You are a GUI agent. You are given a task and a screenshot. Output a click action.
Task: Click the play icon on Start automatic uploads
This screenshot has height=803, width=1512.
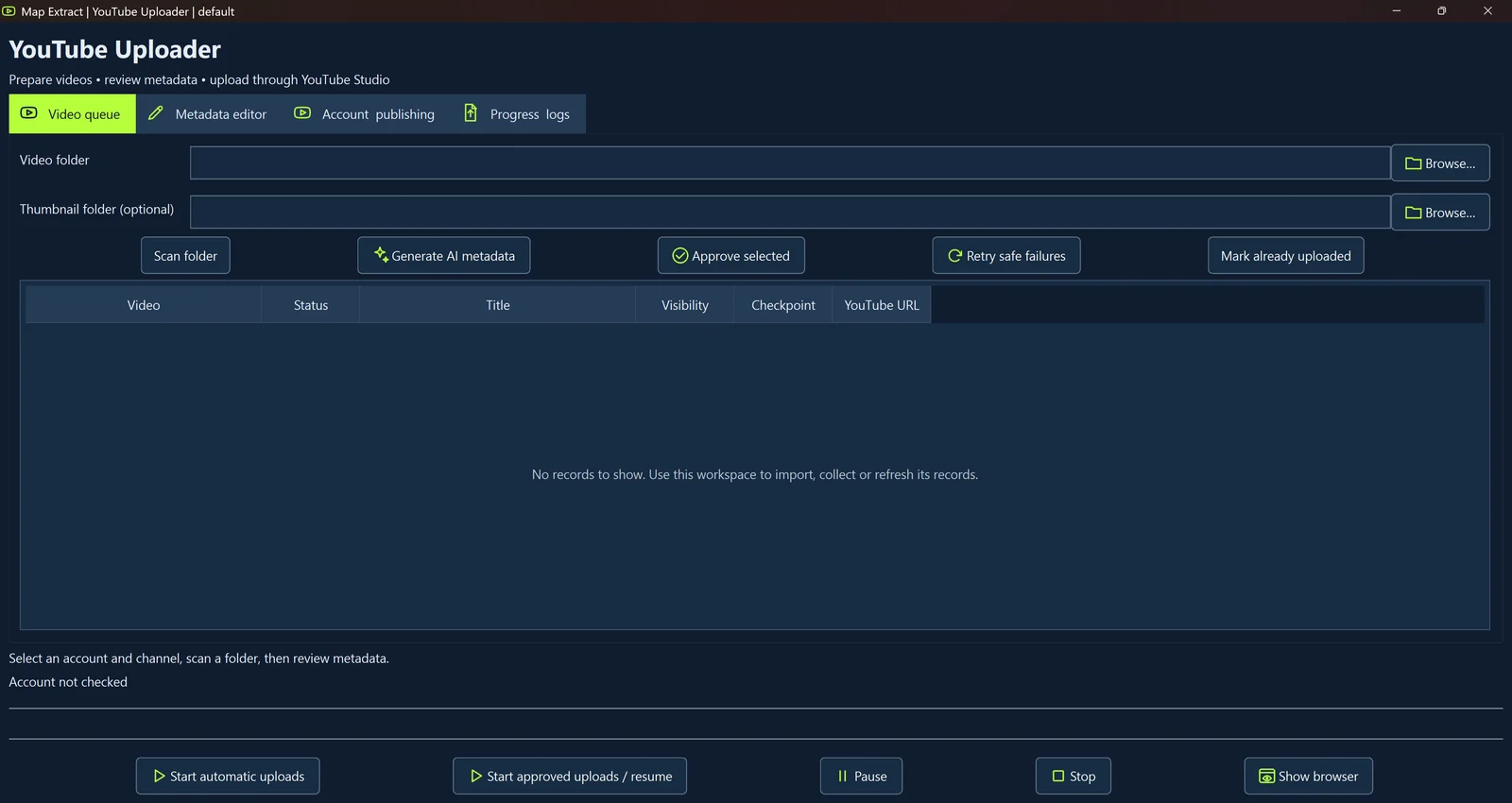(159, 776)
